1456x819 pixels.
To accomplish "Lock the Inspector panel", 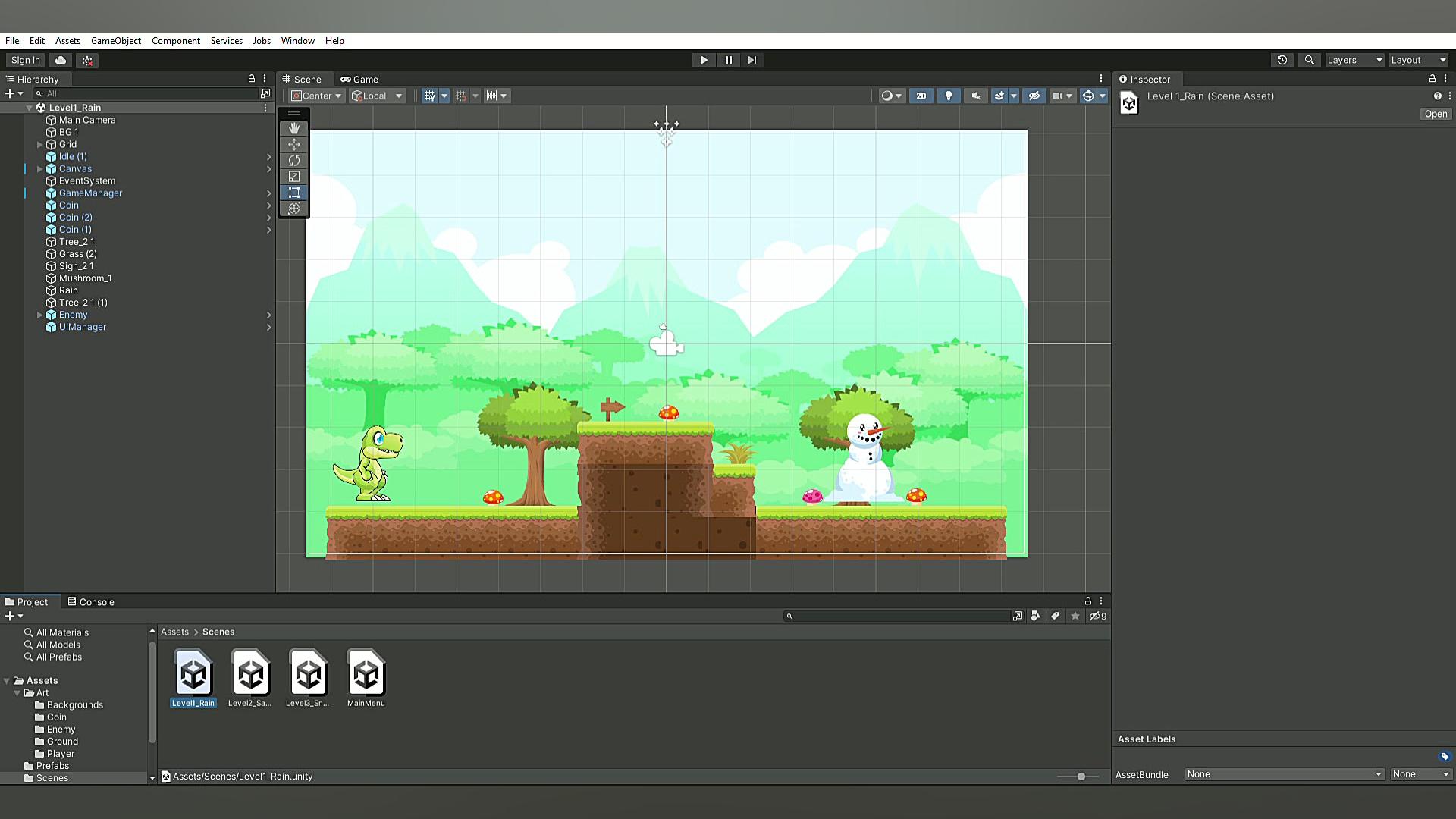I will [x=1432, y=79].
